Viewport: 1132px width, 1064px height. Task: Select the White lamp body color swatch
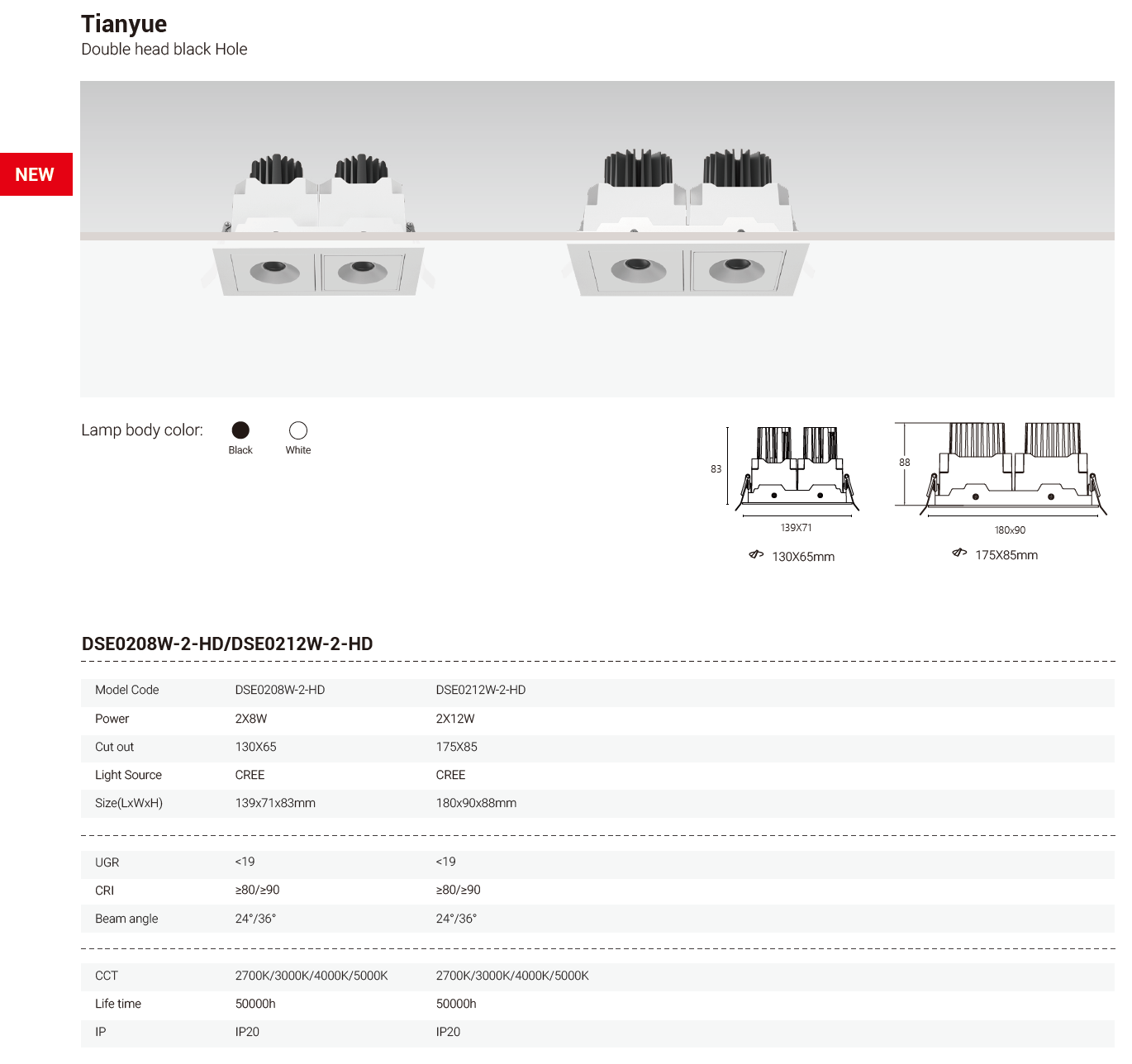click(x=298, y=430)
